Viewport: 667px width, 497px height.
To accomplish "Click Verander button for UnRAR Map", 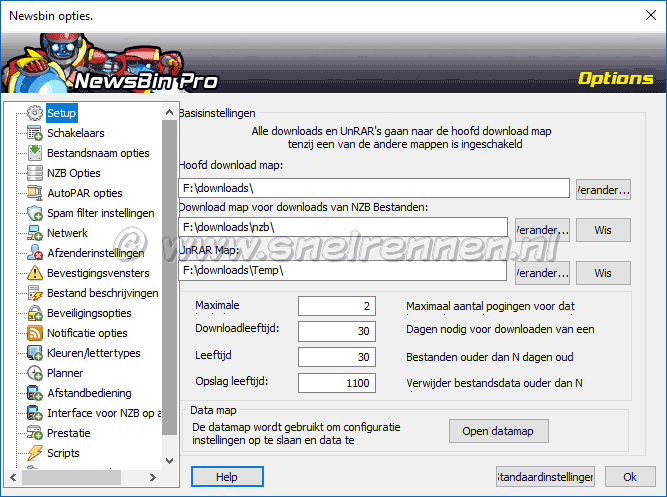I will (542, 273).
